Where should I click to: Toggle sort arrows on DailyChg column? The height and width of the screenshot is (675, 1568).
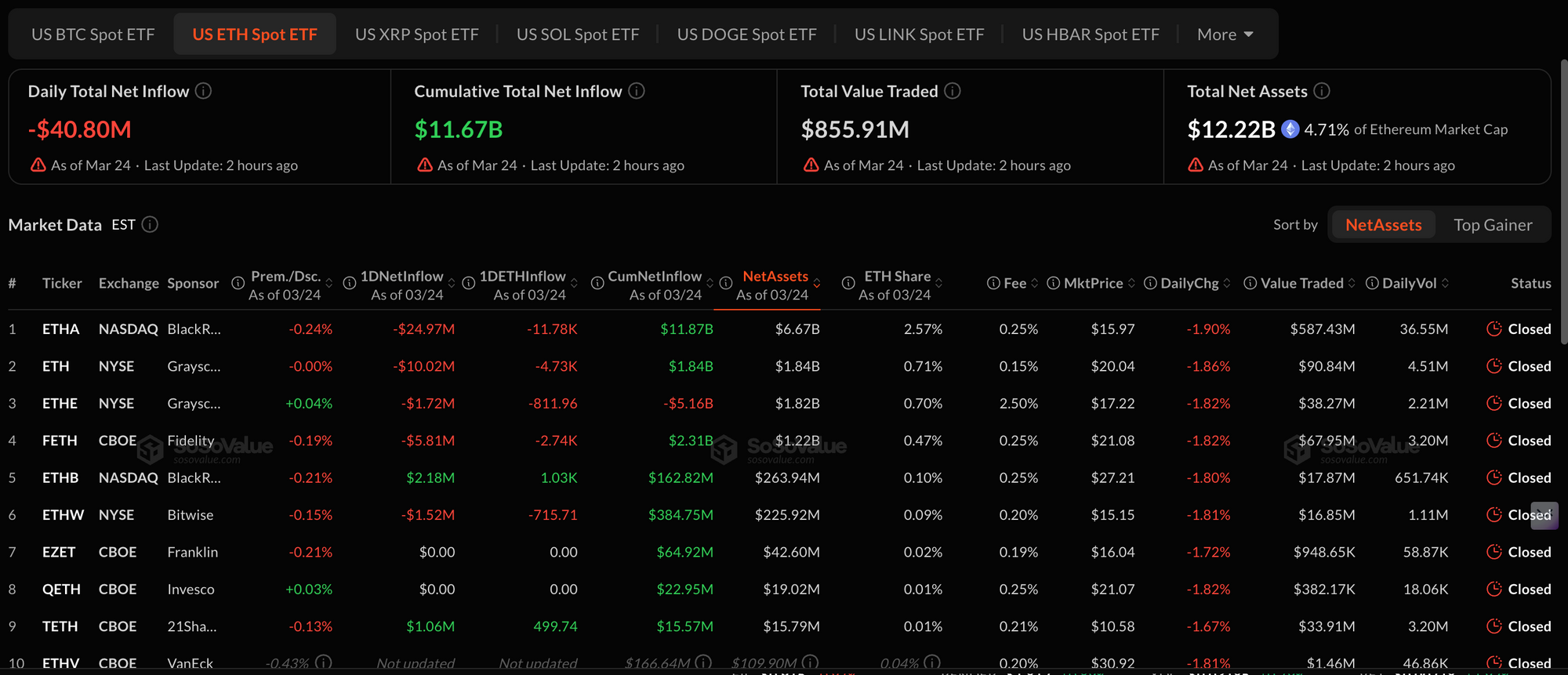point(1227,283)
